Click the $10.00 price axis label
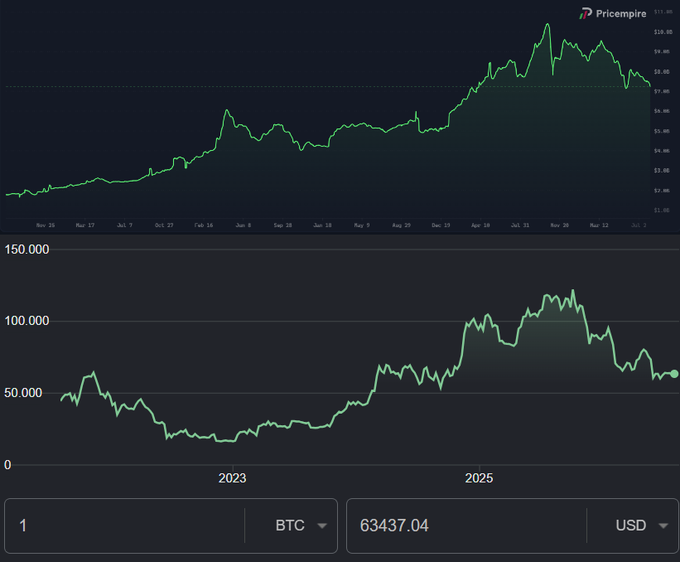Screen dimensions: 680x562 pos(663,32)
